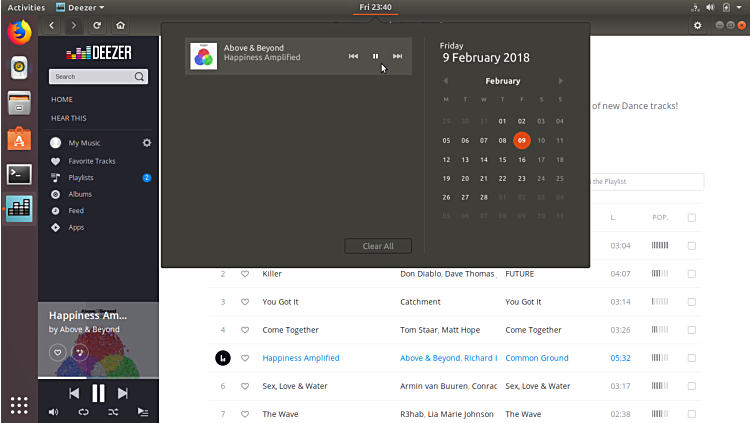Go to next month in the calendar
The height and width of the screenshot is (423, 752).
tap(561, 81)
